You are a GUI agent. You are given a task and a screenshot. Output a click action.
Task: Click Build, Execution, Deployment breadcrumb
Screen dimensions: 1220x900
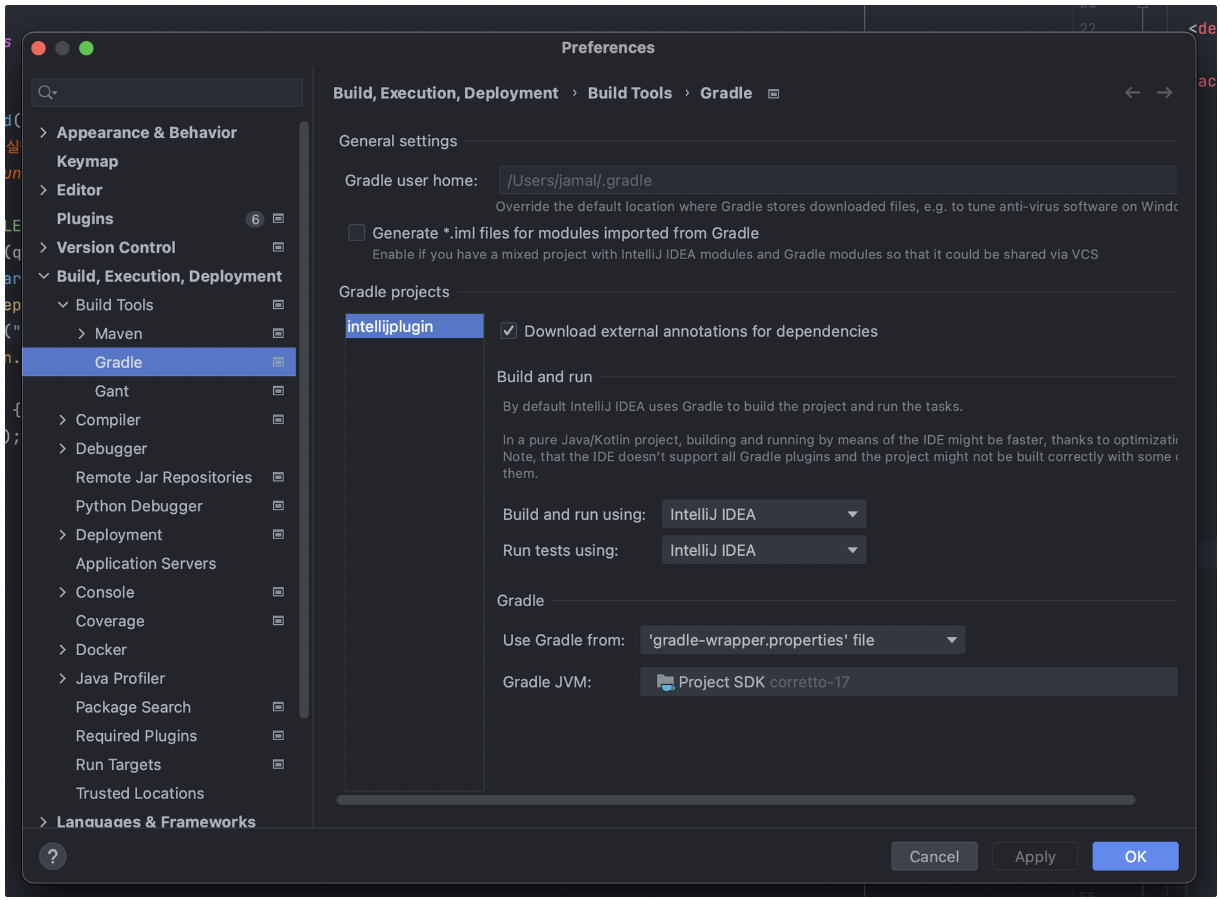pyautogui.click(x=446, y=93)
